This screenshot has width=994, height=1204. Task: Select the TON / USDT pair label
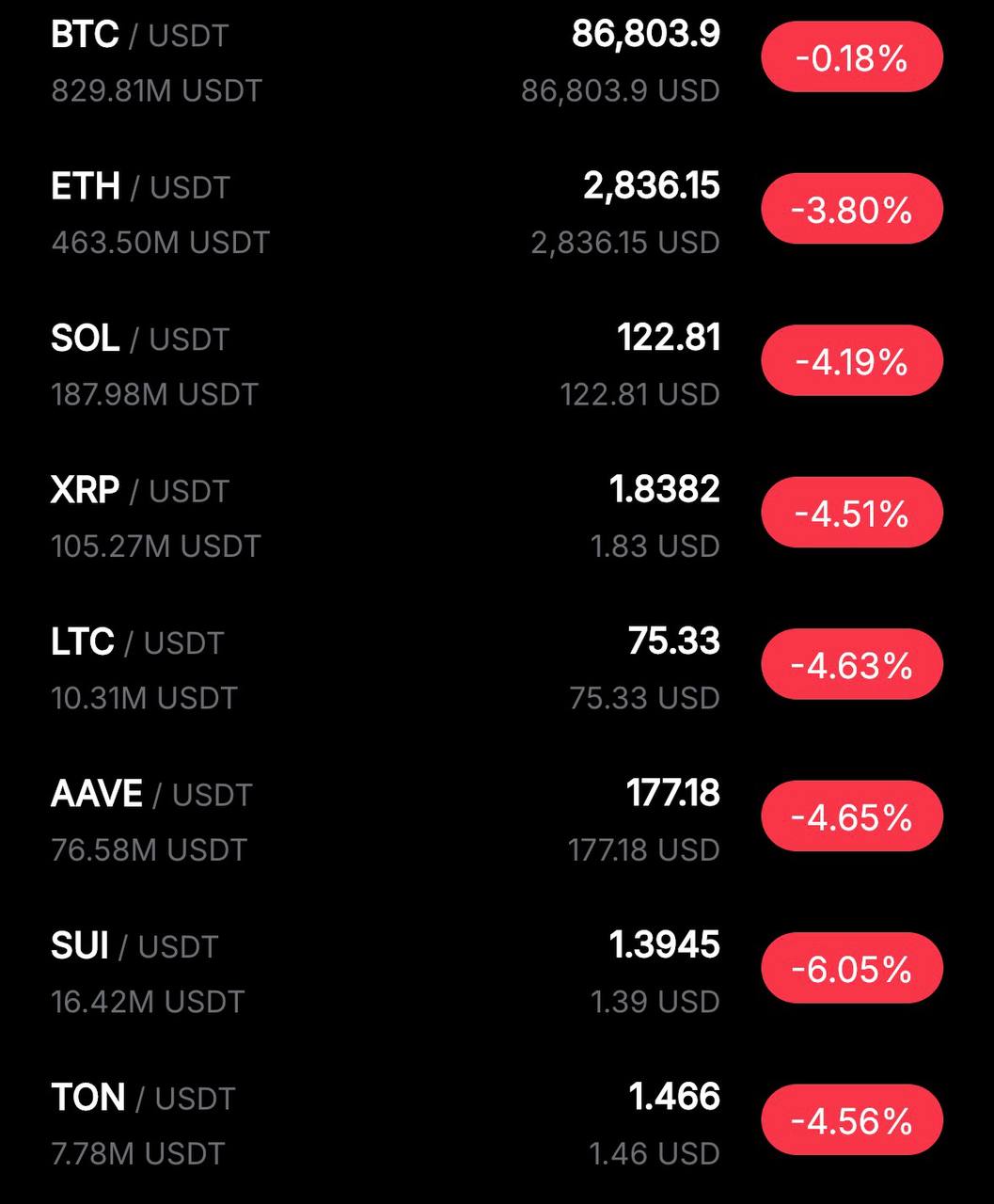click(143, 1098)
